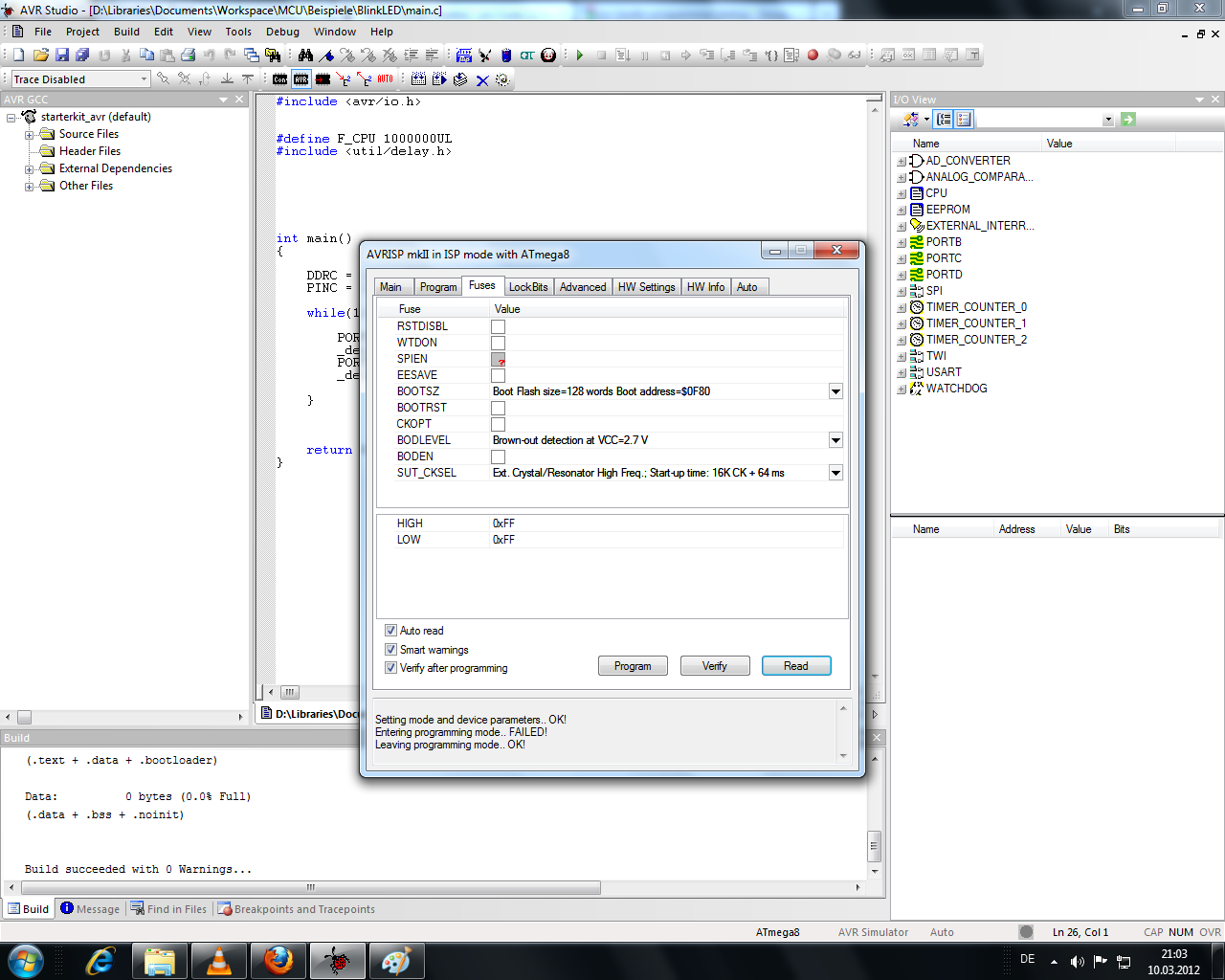Toggle the EESAVE fuse checkbox
Viewport: 1225px width, 980px height.
coord(498,375)
